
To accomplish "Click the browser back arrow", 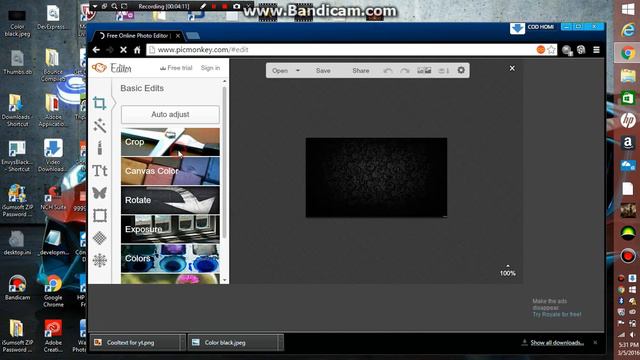I will tap(96, 50).
